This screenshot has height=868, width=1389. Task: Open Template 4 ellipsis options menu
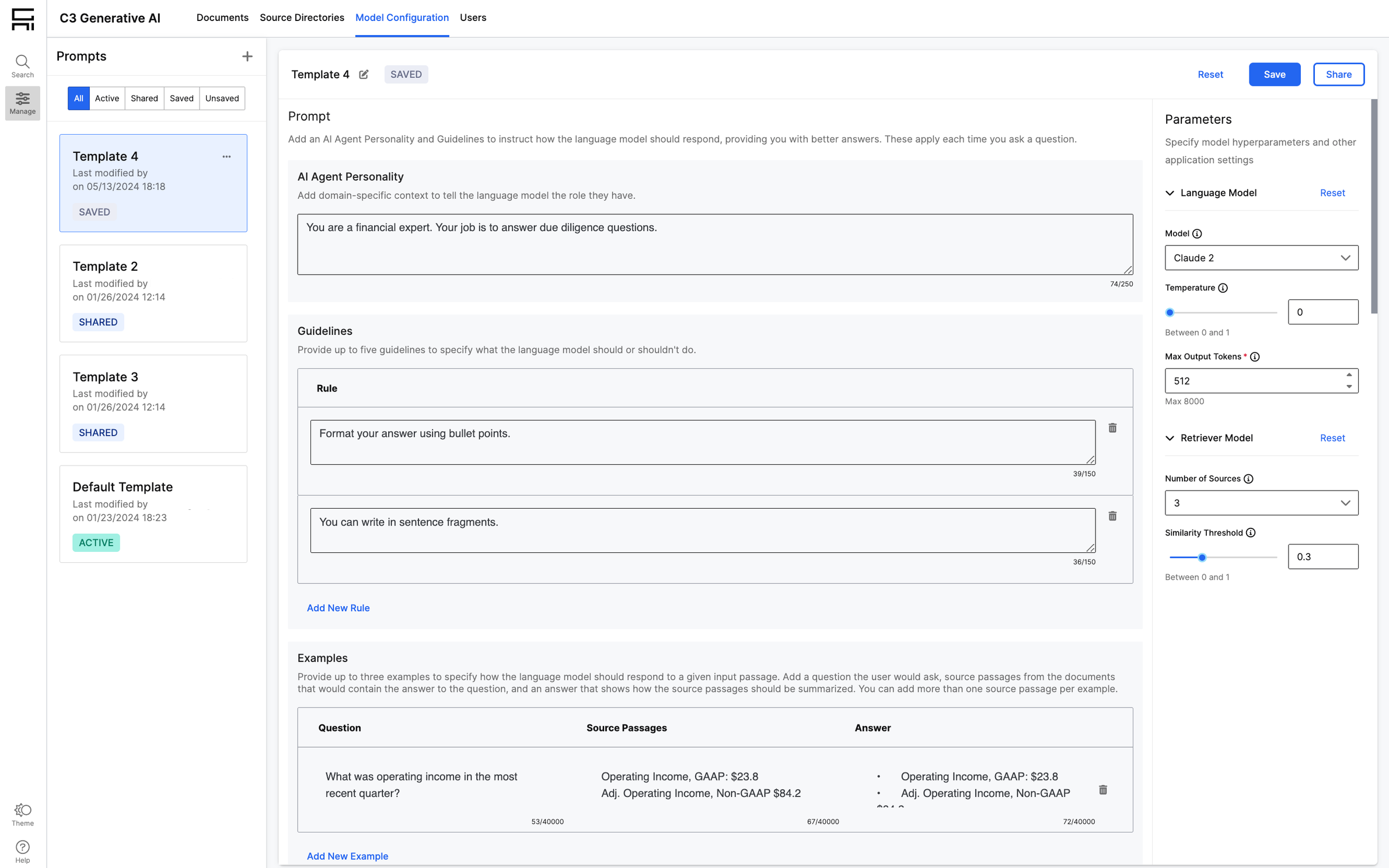(226, 156)
